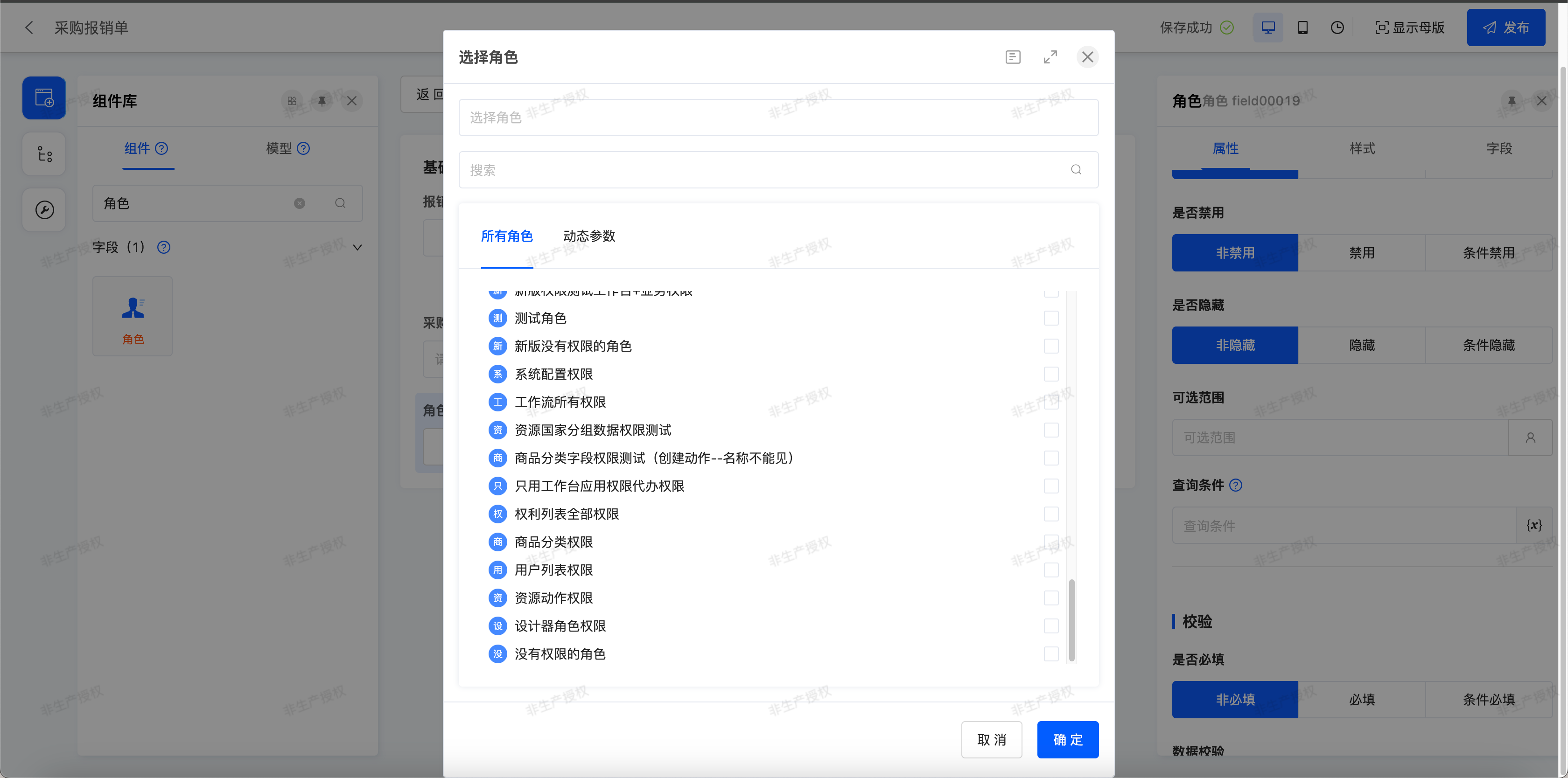This screenshot has height=778, width=1568.
Task: Click the list view icon in the dialog header
Action: [1012, 57]
